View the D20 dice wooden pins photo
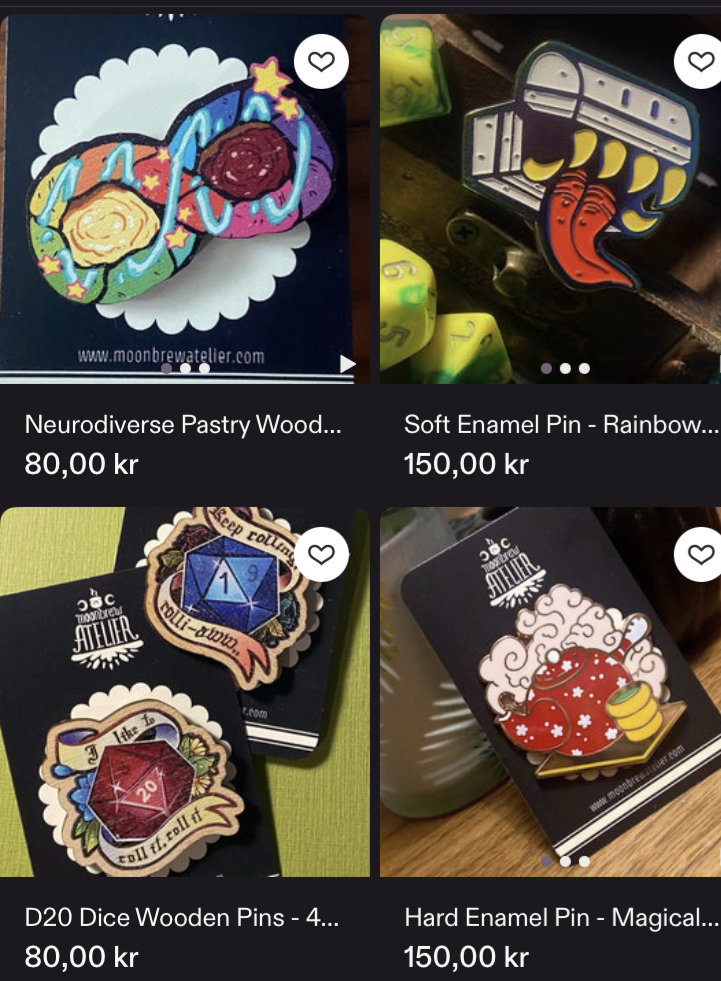721x981 pixels. coord(185,692)
